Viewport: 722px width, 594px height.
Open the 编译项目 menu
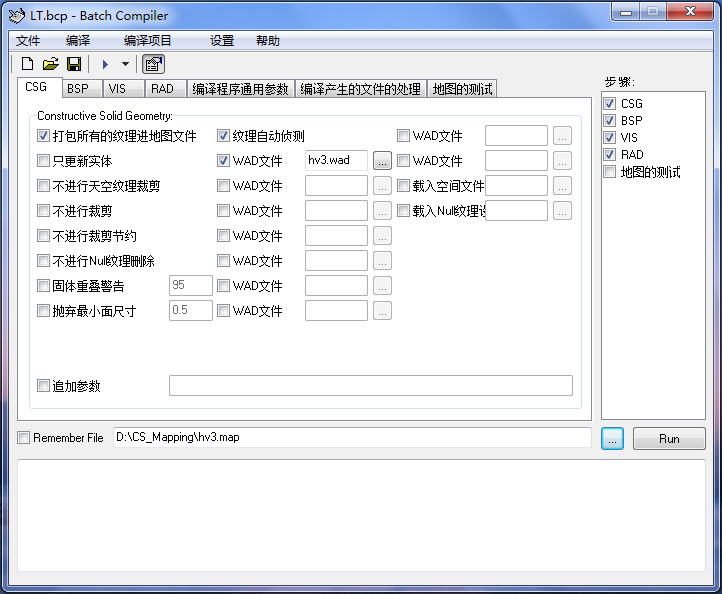point(147,41)
